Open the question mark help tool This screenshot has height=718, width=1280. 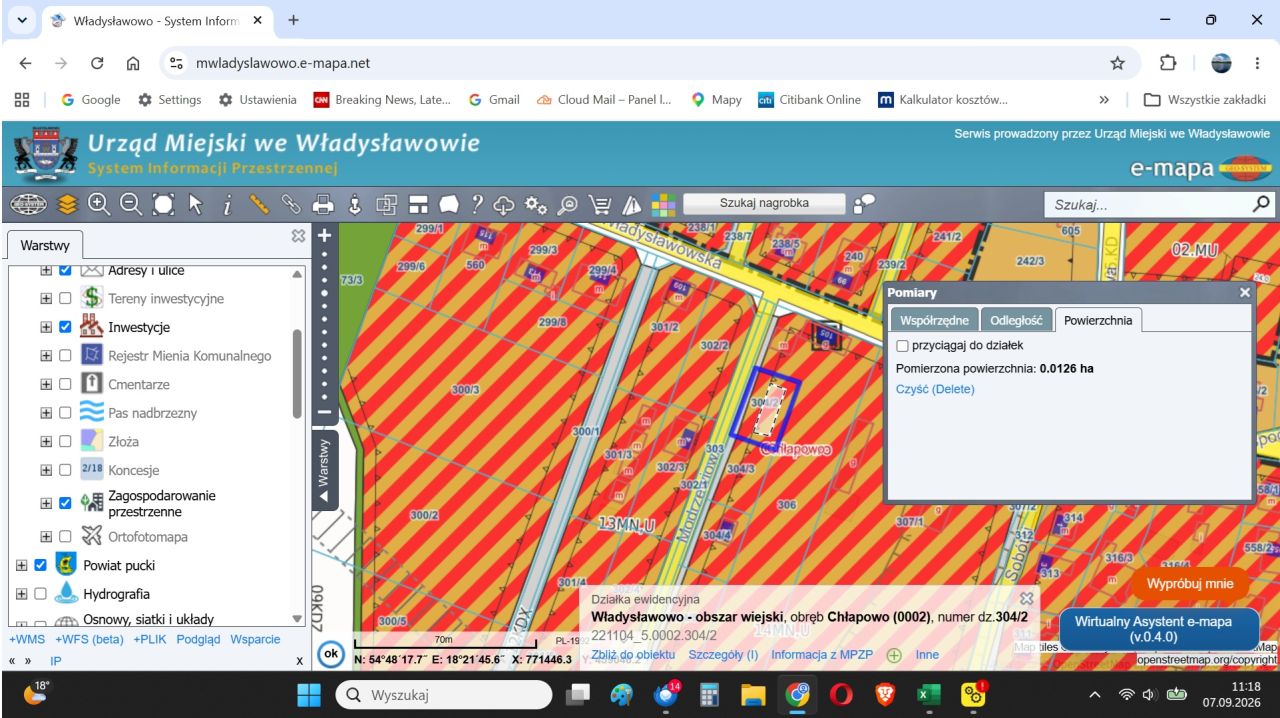click(x=479, y=204)
